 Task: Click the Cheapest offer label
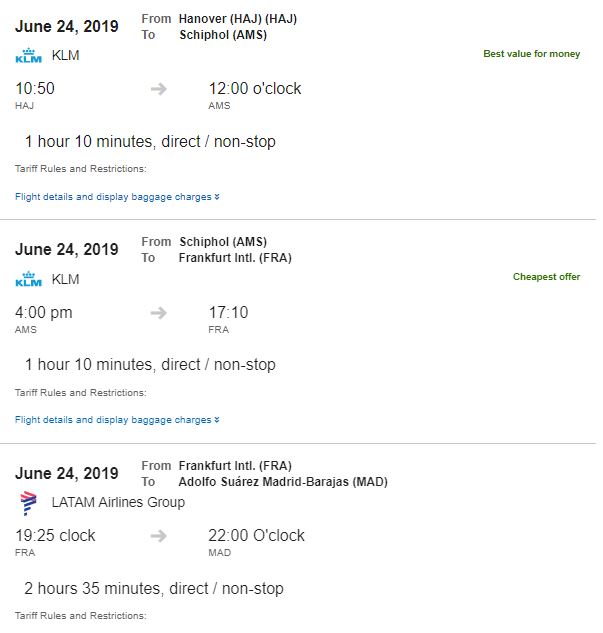pos(546,276)
